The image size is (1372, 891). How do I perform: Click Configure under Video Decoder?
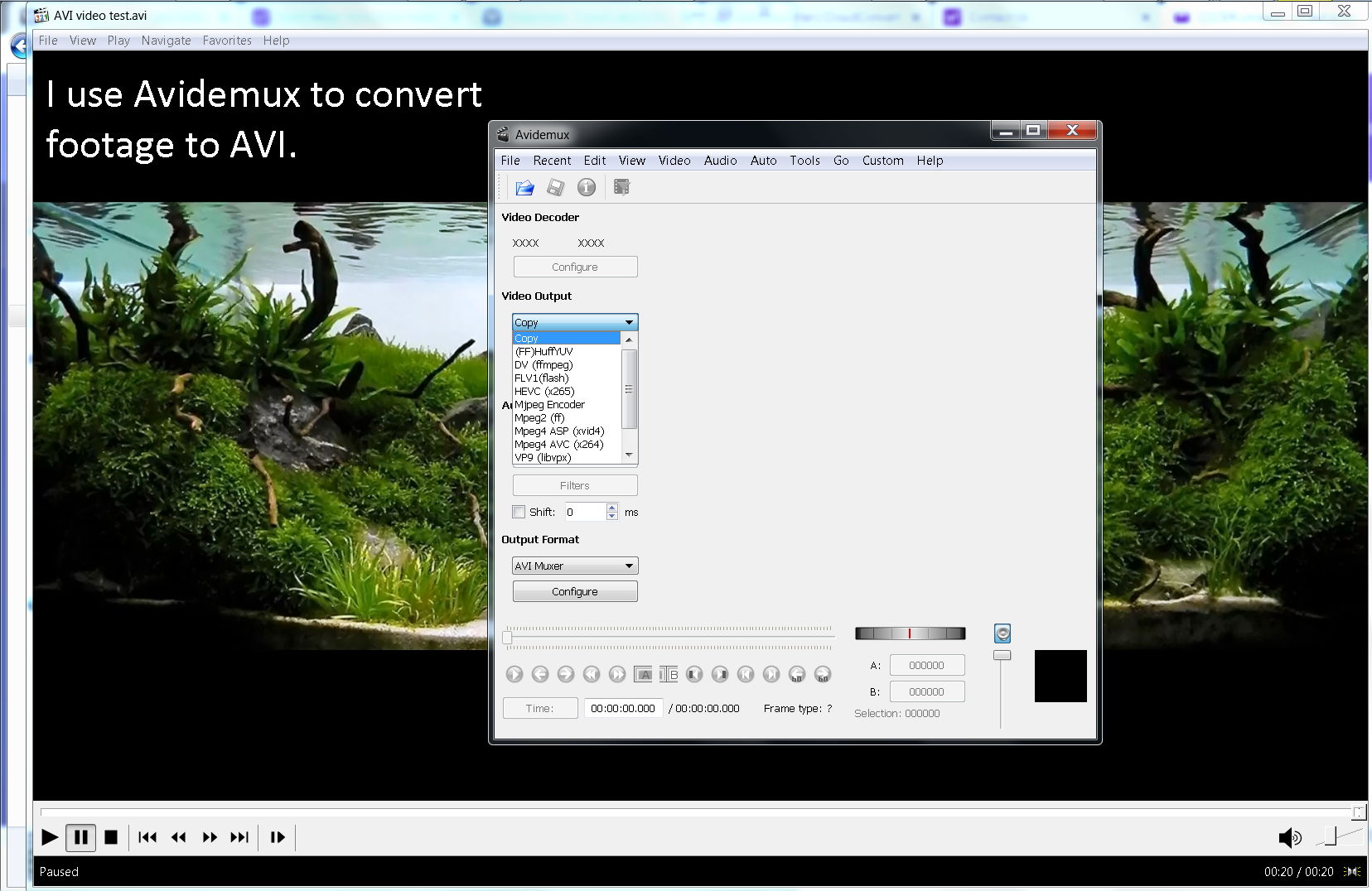[x=575, y=267]
